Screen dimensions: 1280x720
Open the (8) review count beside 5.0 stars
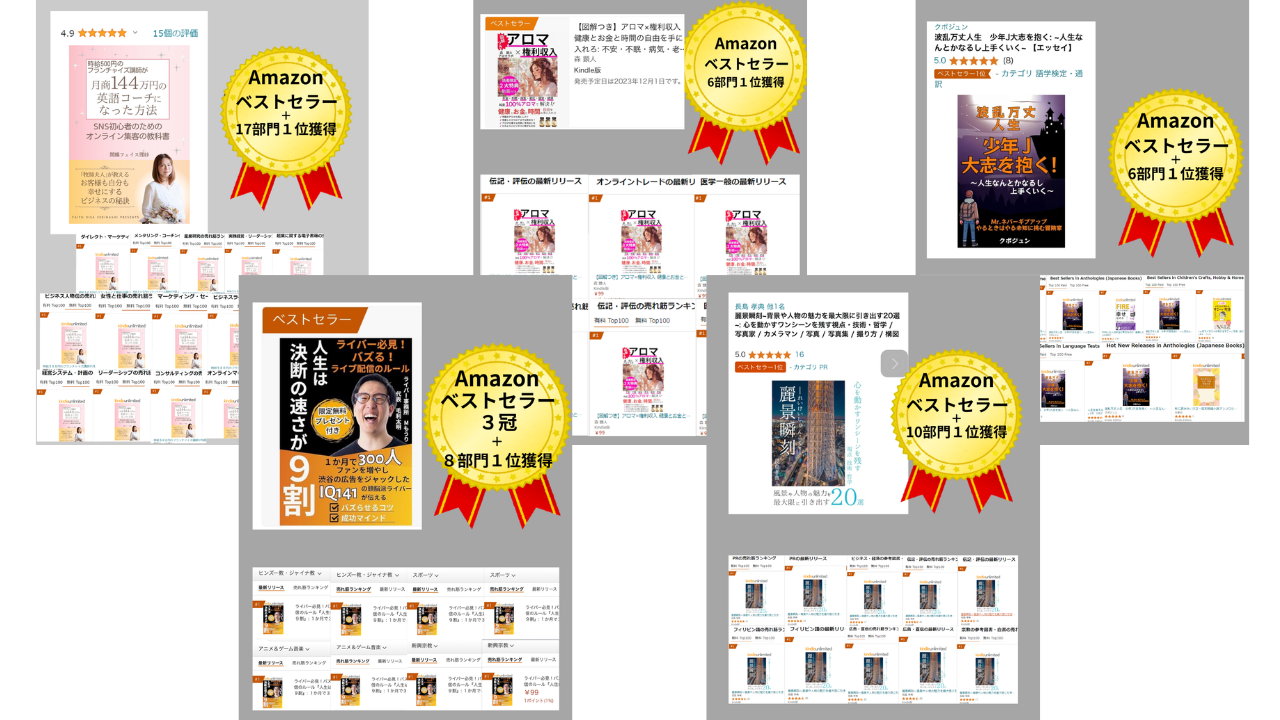click(x=1008, y=60)
